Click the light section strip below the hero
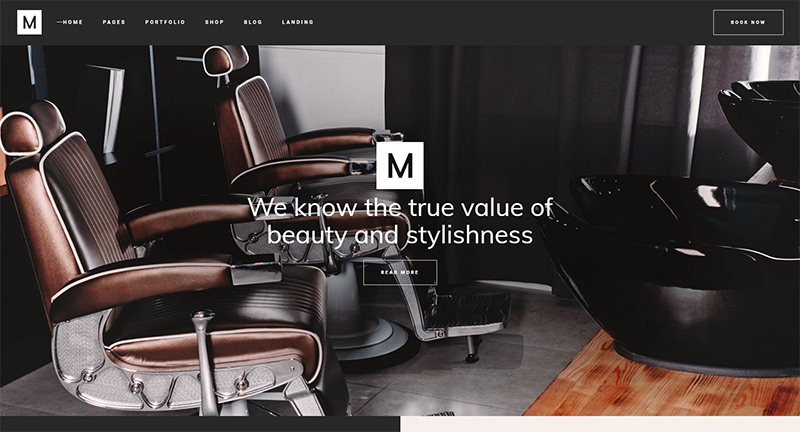 pos(600,424)
